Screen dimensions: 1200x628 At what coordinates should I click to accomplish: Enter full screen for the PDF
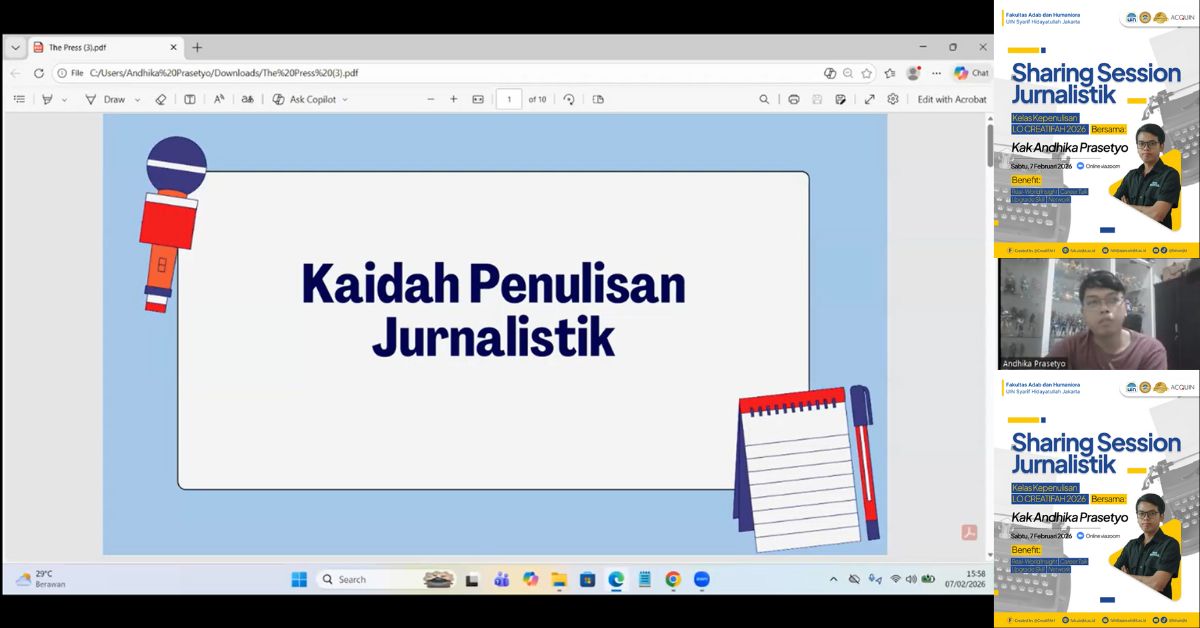(869, 99)
